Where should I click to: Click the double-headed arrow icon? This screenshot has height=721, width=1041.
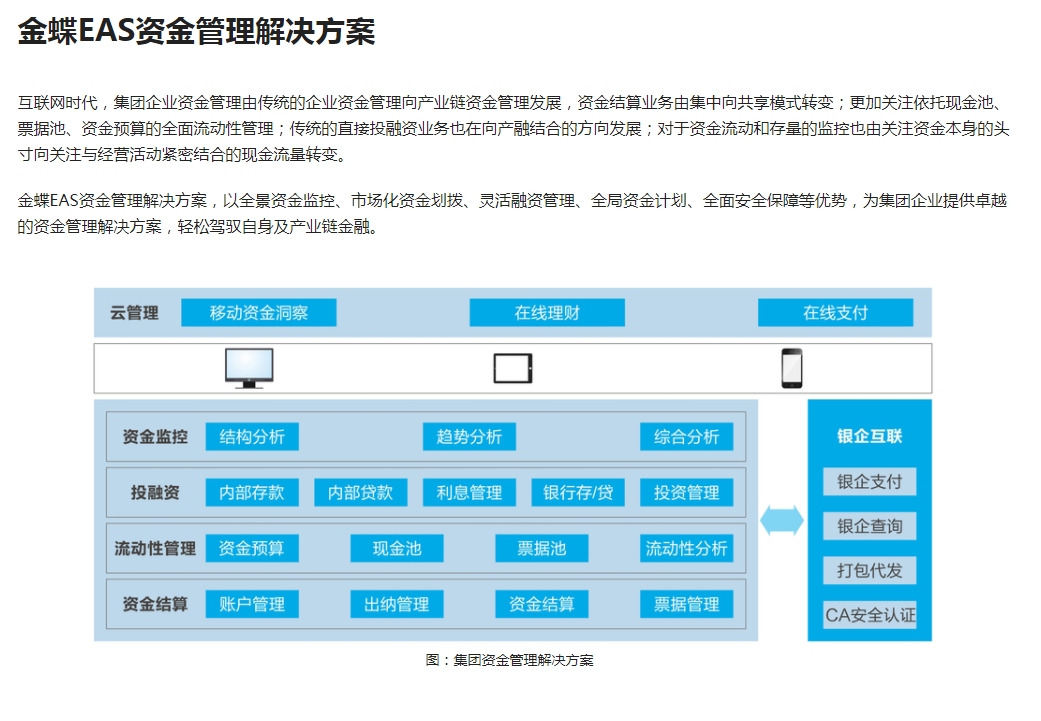(x=782, y=520)
